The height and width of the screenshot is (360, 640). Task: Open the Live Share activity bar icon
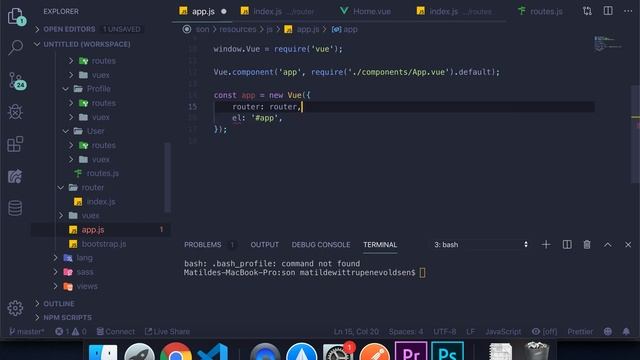(15, 176)
